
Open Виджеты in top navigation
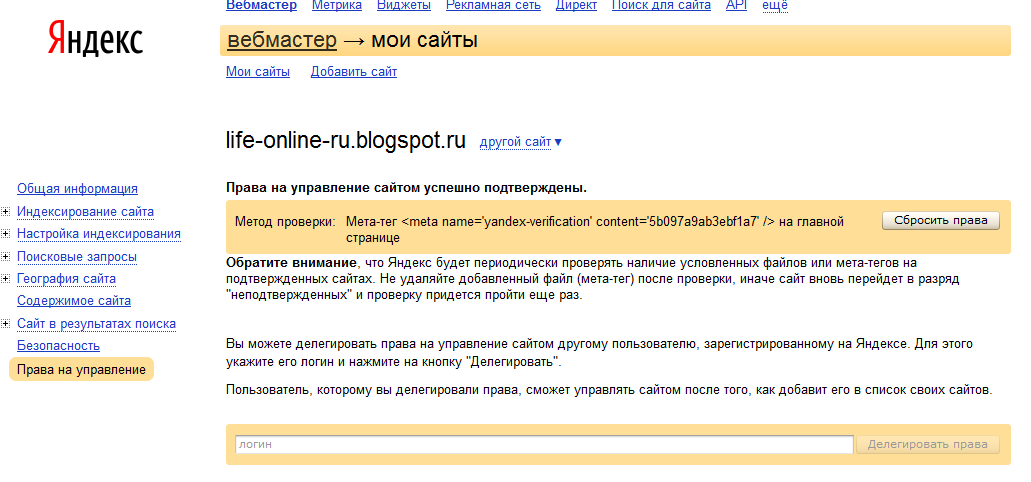pos(404,5)
